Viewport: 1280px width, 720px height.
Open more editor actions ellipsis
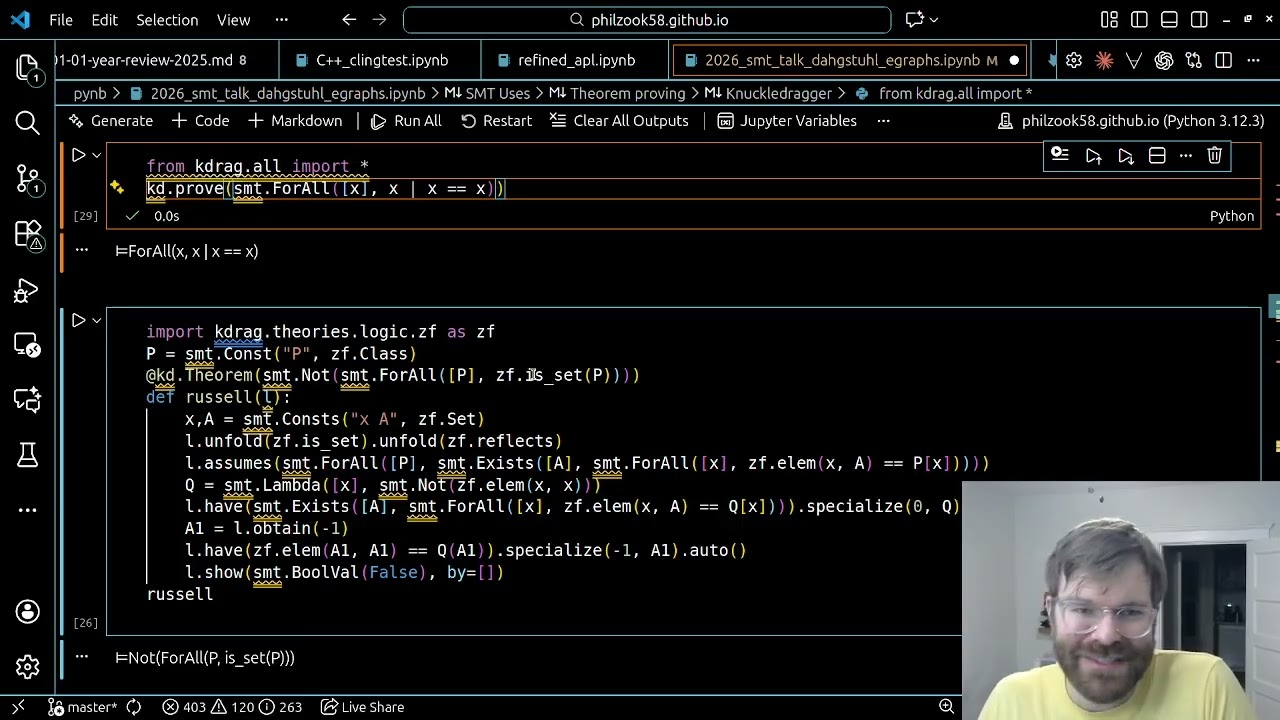[x=1254, y=60]
